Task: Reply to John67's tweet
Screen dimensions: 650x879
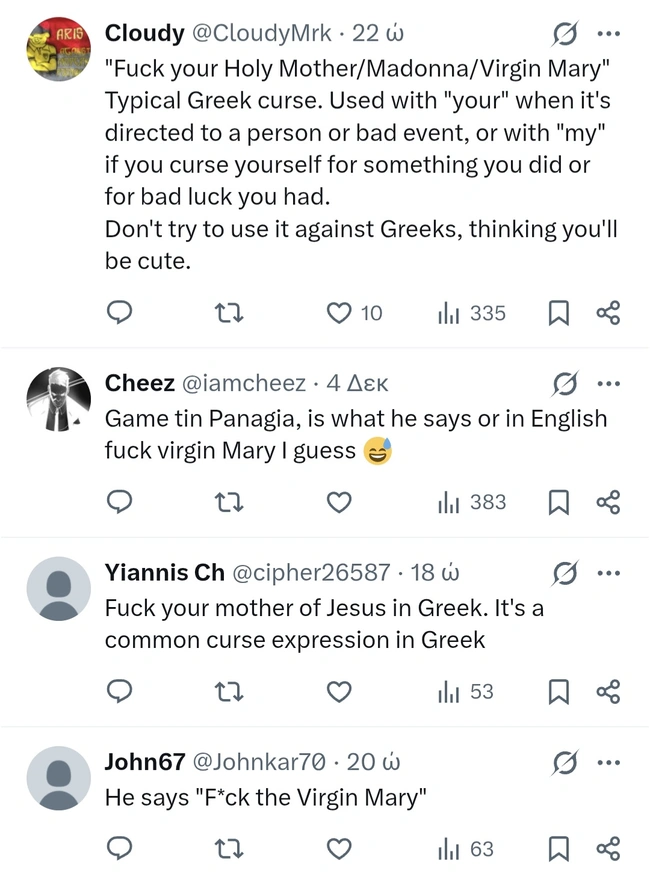Action: click(120, 849)
